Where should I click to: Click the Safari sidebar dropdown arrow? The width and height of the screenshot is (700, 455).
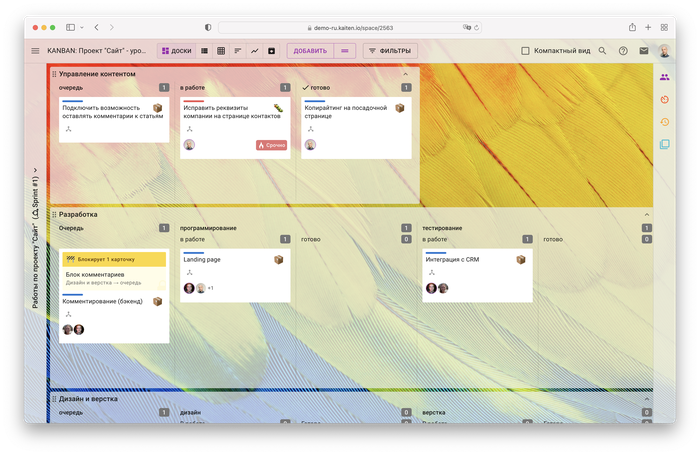[x=83, y=27]
